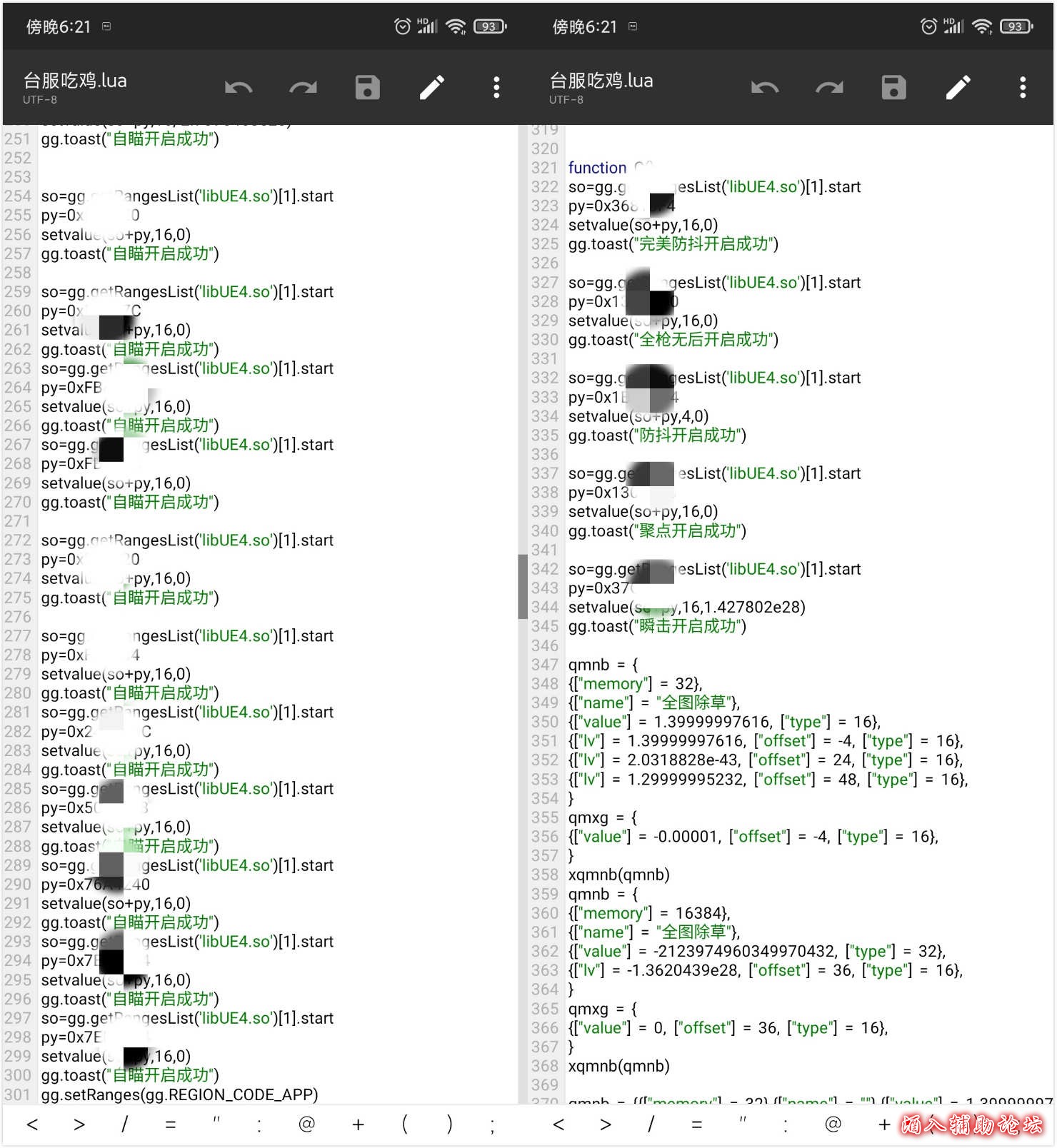This screenshot has width=1057, height=1148.
Task: Tap pencil edit icon in left editor
Action: coord(432,88)
